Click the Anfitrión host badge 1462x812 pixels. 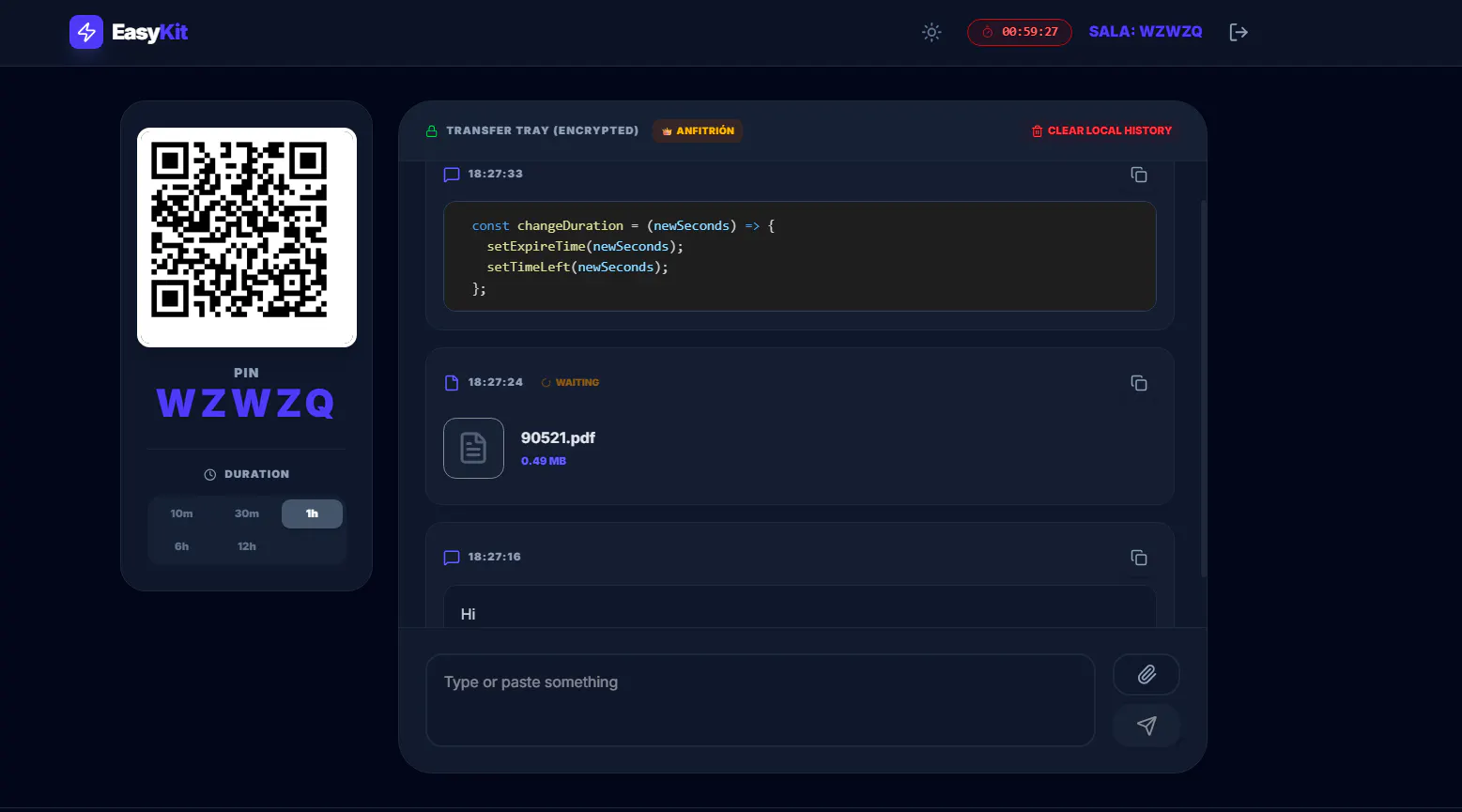(698, 130)
